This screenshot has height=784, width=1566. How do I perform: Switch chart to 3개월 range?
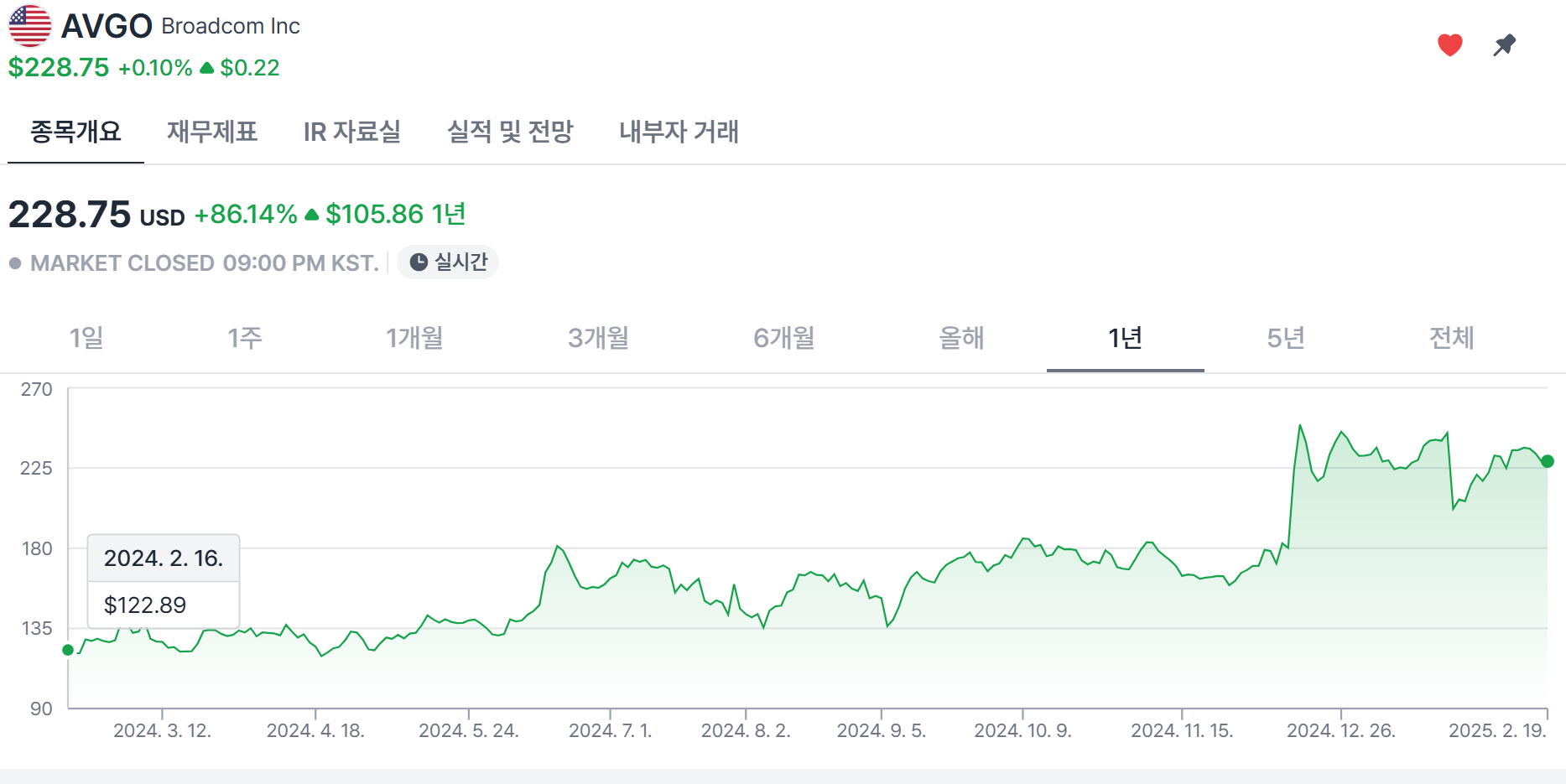pos(598,338)
